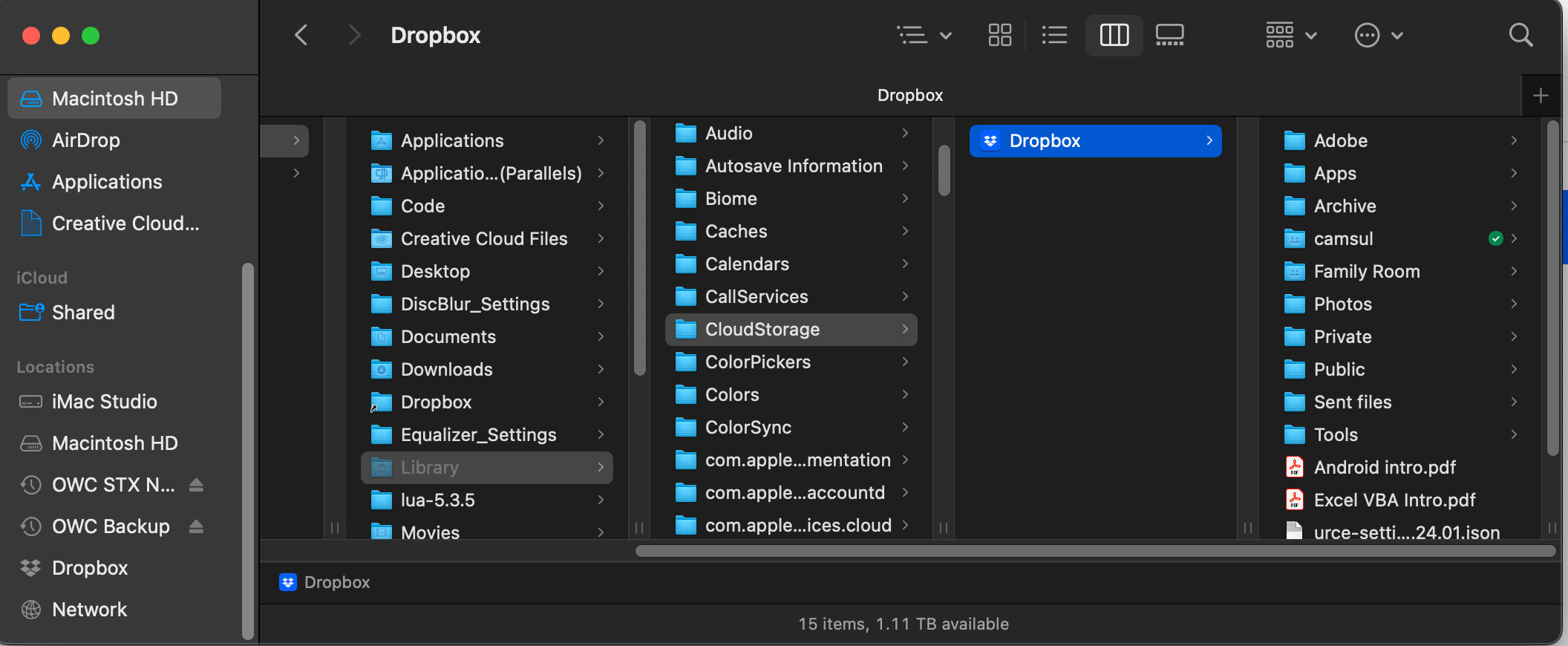Select the Library folder
Viewport: 1568px width, 646px height.
pyautogui.click(x=487, y=467)
